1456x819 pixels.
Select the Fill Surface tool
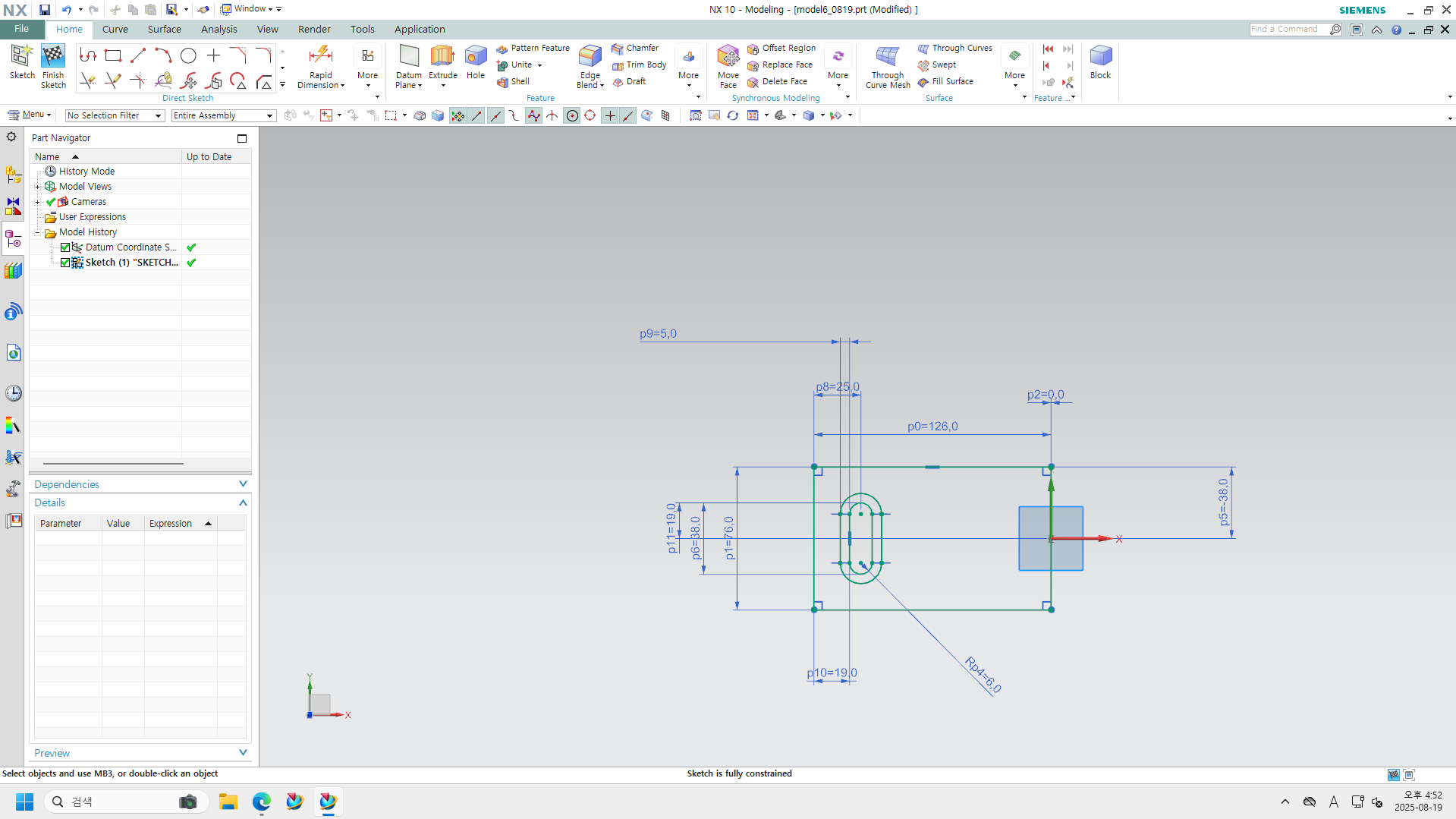pyautogui.click(x=945, y=82)
